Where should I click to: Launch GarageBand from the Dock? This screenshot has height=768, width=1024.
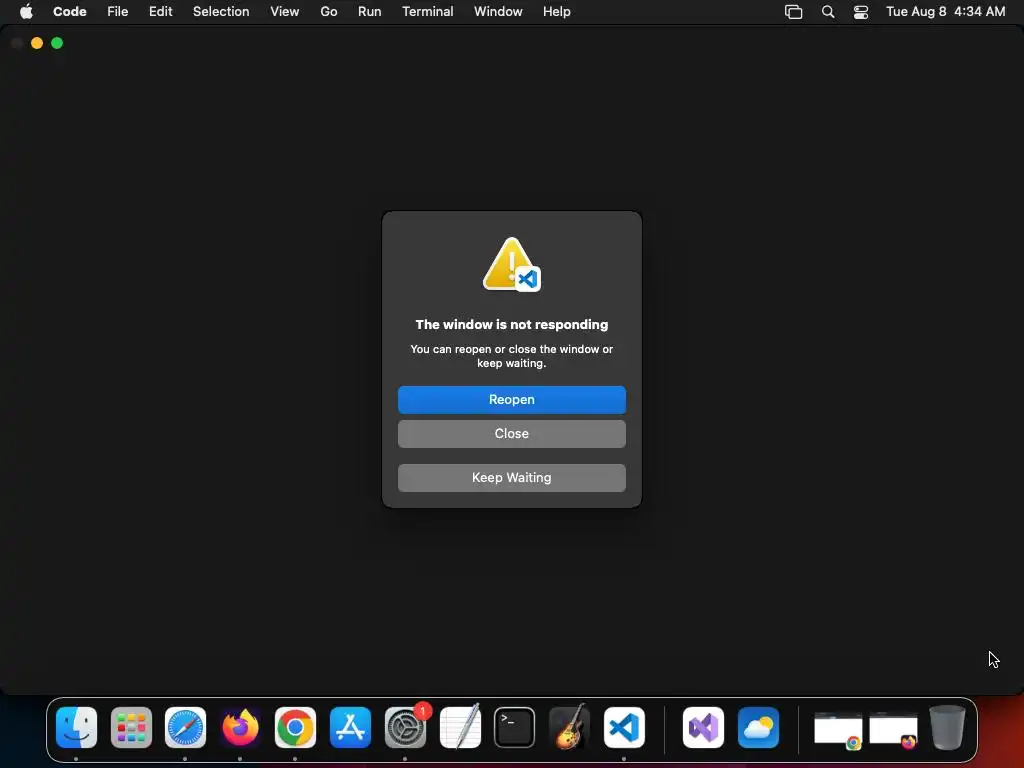click(x=569, y=728)
